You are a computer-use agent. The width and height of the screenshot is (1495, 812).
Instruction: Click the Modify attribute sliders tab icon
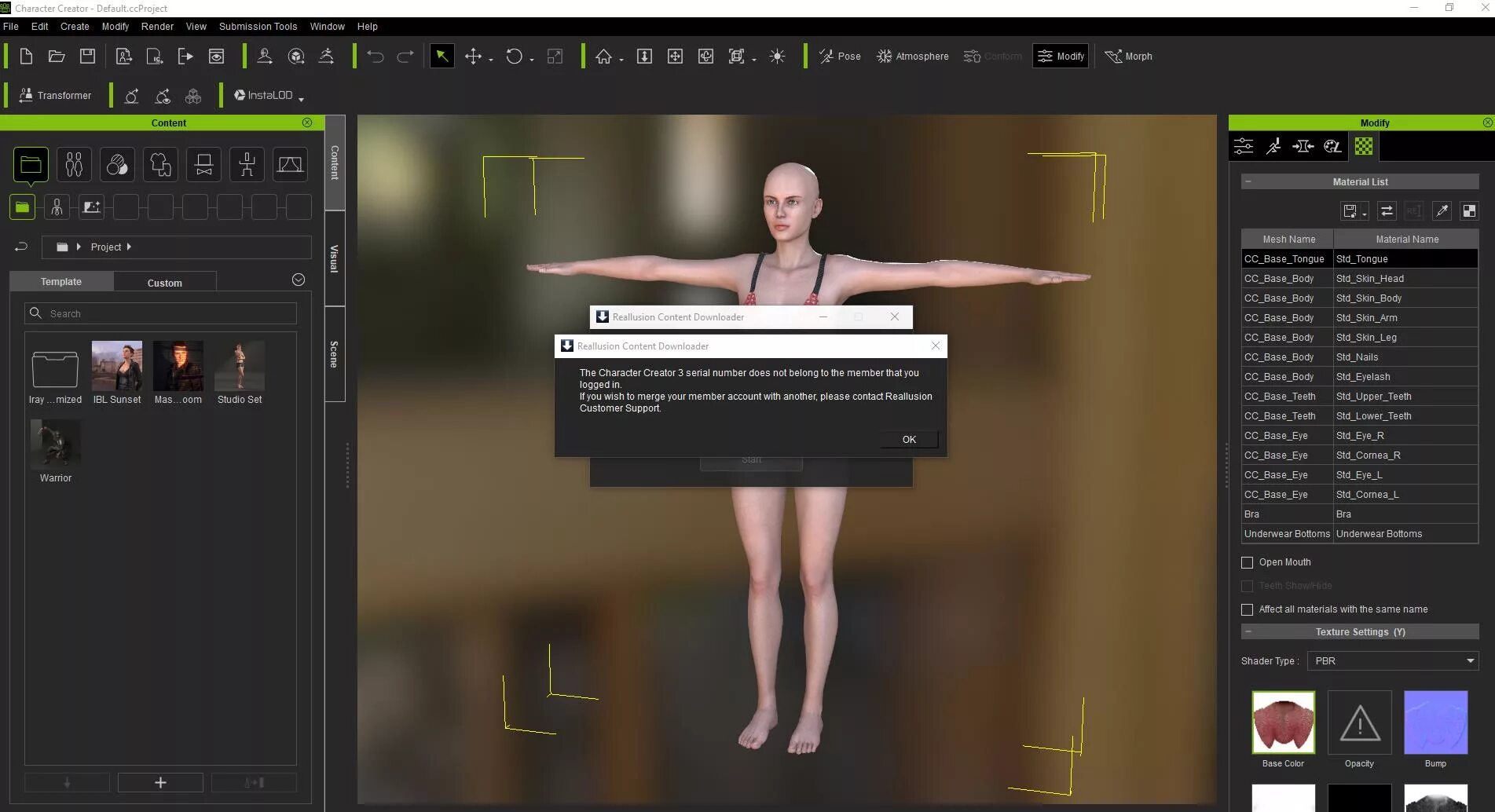1244,146
